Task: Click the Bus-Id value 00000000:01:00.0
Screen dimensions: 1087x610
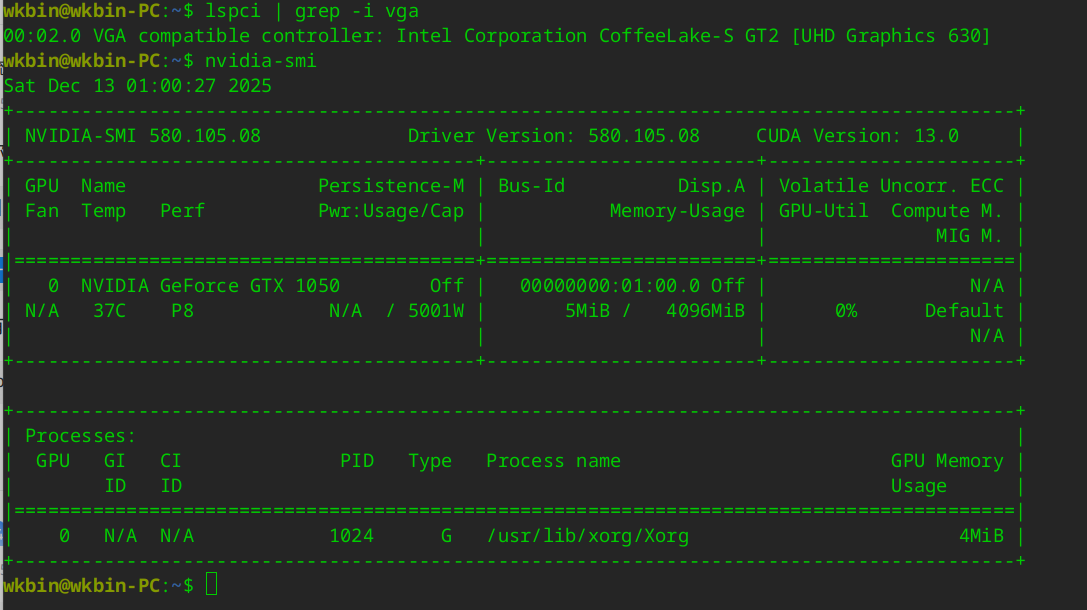Action: coord(610,286)
